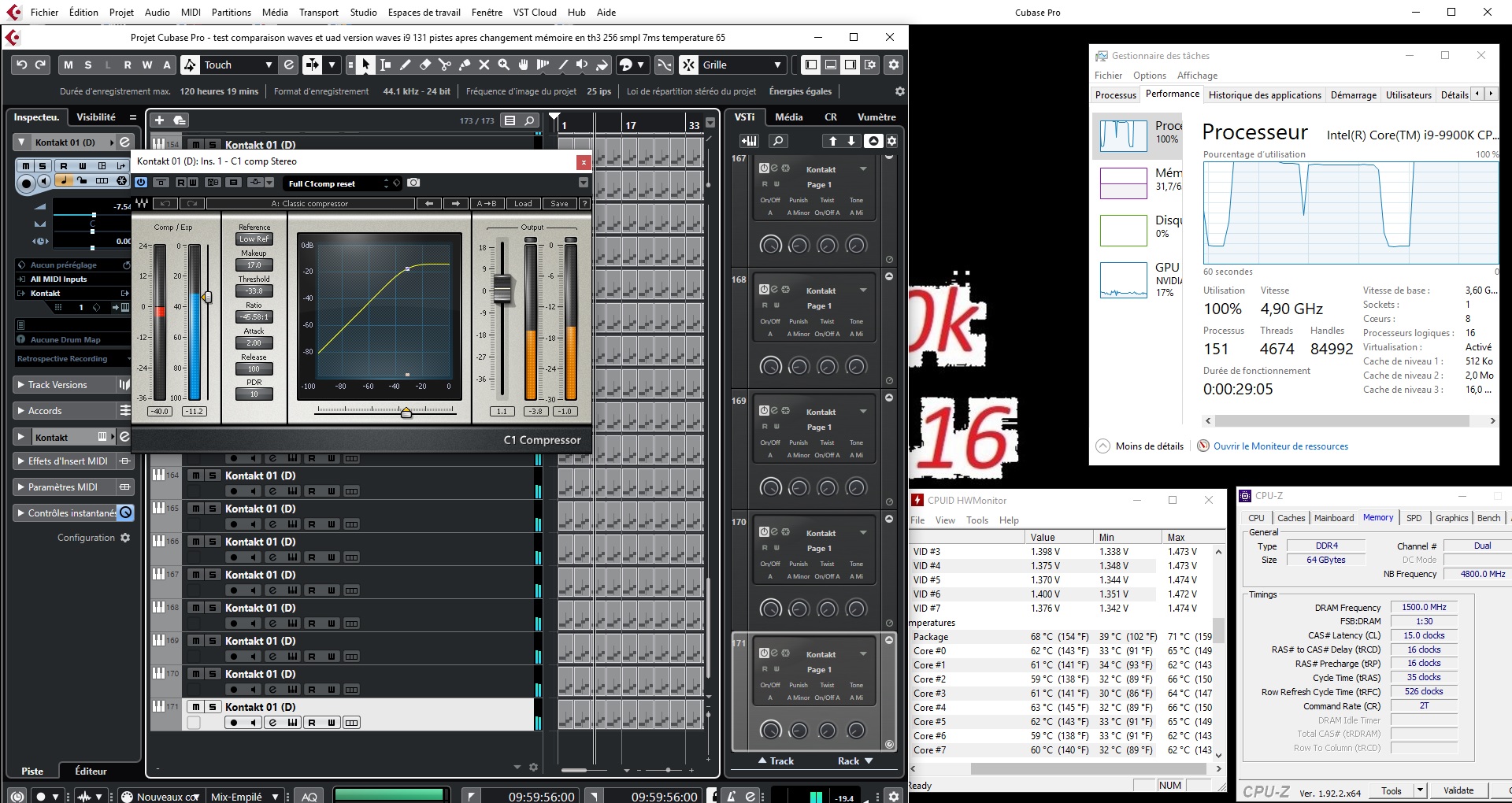Toggle the global Write automation W button

[147, 65]
